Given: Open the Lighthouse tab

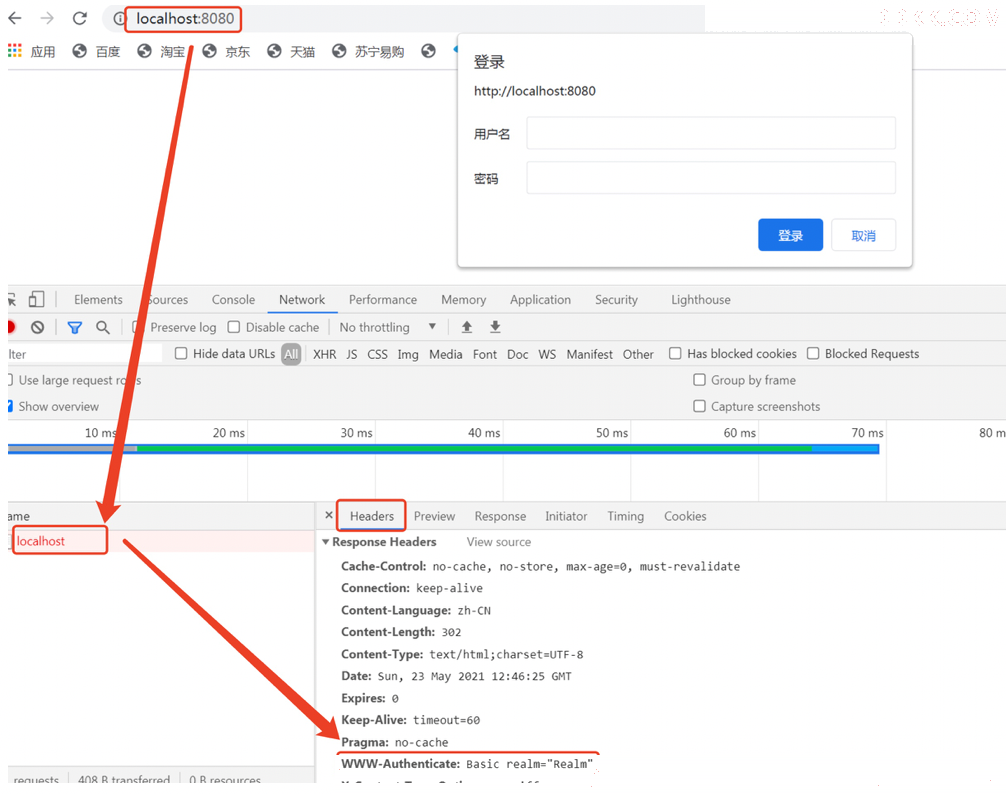Looking at the screenshot, I should 701,300.
